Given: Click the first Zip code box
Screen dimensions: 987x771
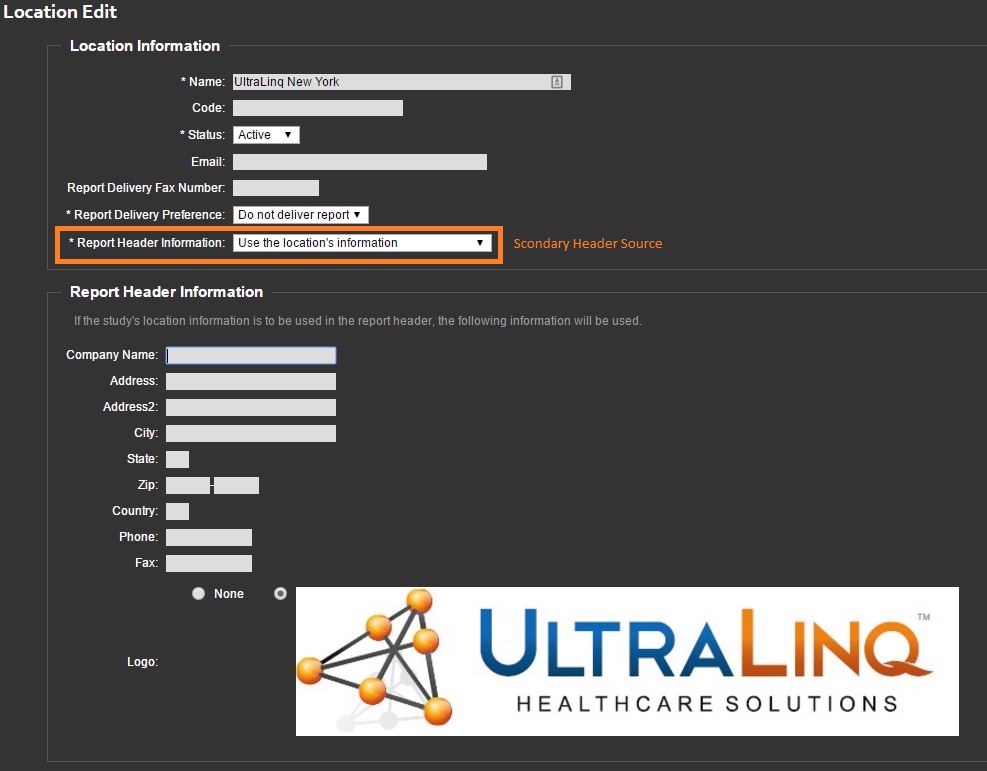Looking at the screenshot, I should click(188, 485).
